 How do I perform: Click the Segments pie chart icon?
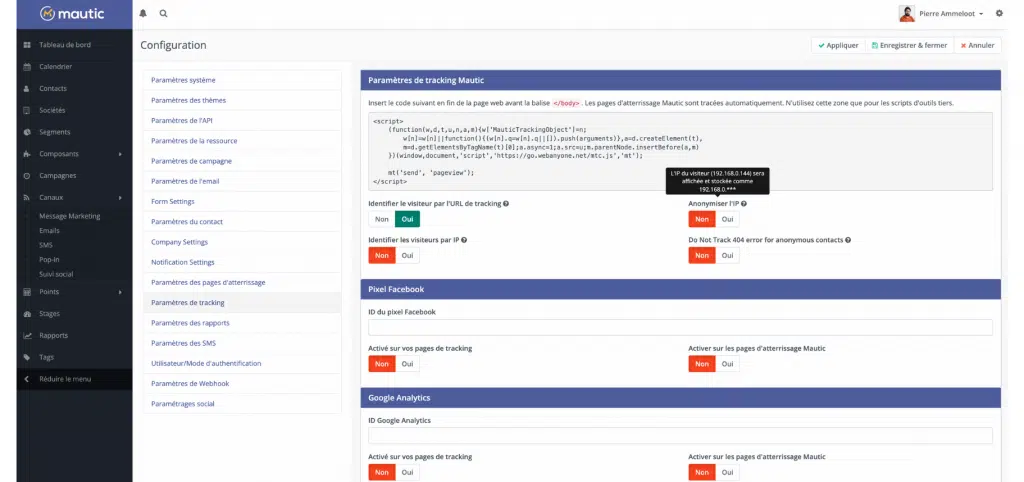pos(27,132)
